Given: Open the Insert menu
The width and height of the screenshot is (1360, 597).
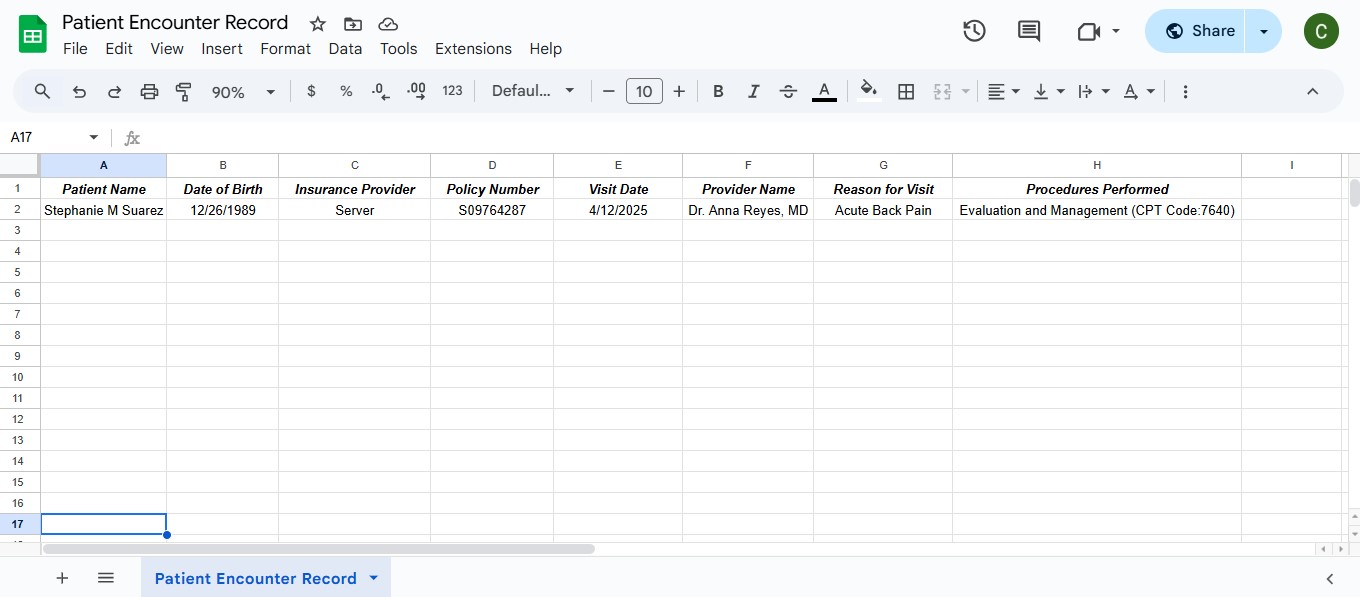Looking at the screenshot, I should click(222, 48).
